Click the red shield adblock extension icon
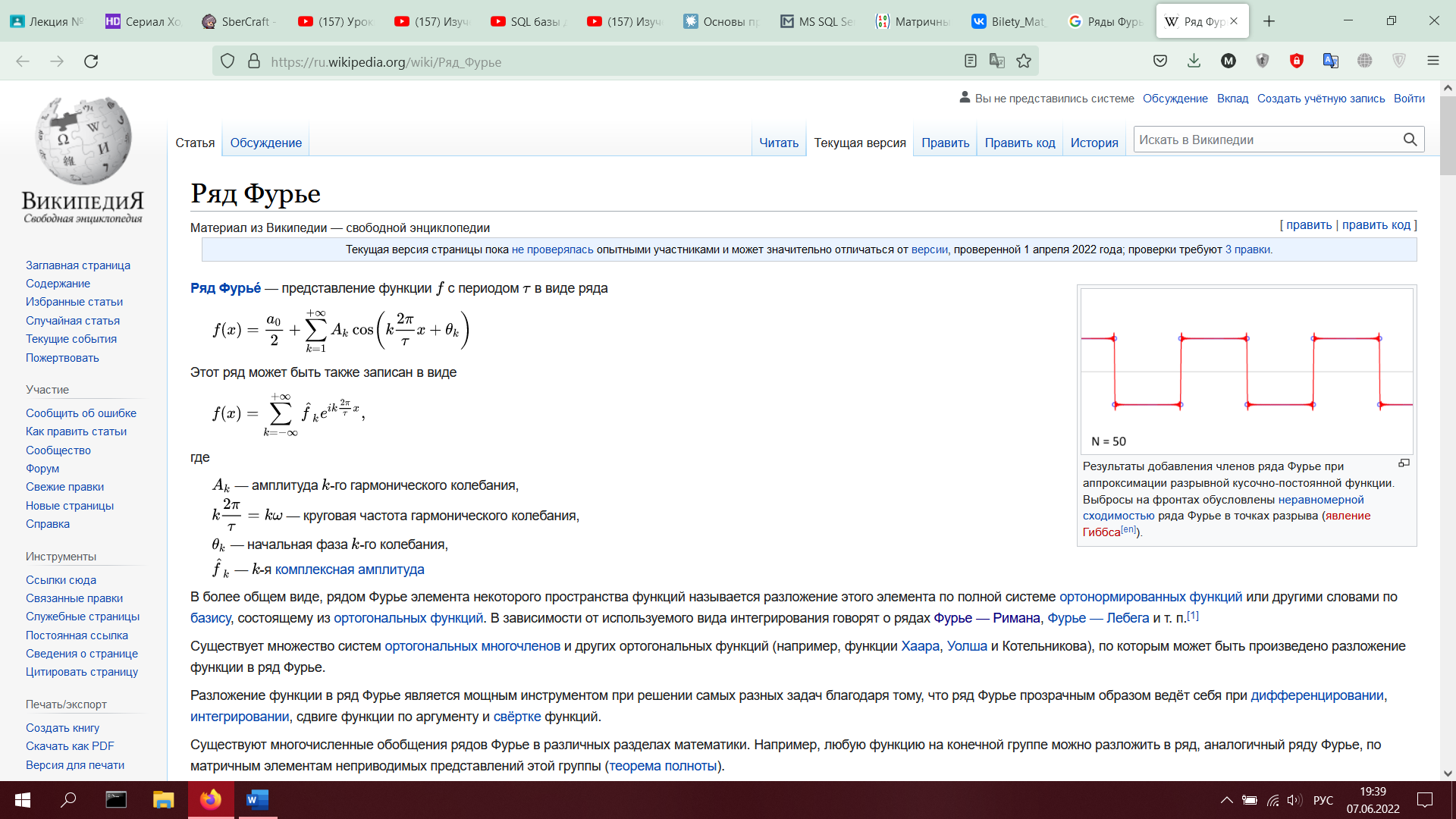The width and height of the screenshot is (1456, 819). pos(1297,61)
